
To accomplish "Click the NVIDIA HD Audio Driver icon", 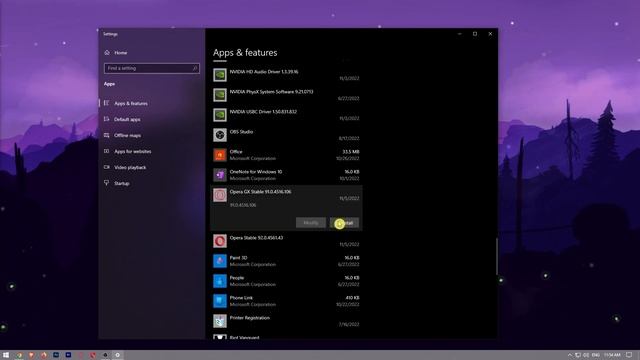I will click(220, 75).
